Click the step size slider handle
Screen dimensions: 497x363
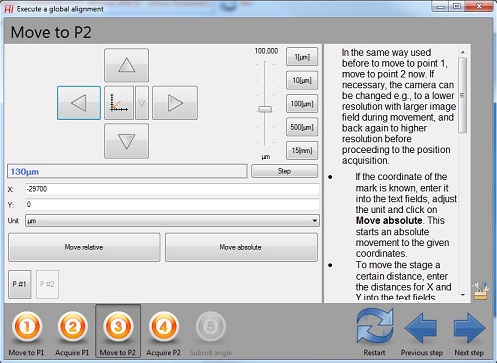point(265,109)
